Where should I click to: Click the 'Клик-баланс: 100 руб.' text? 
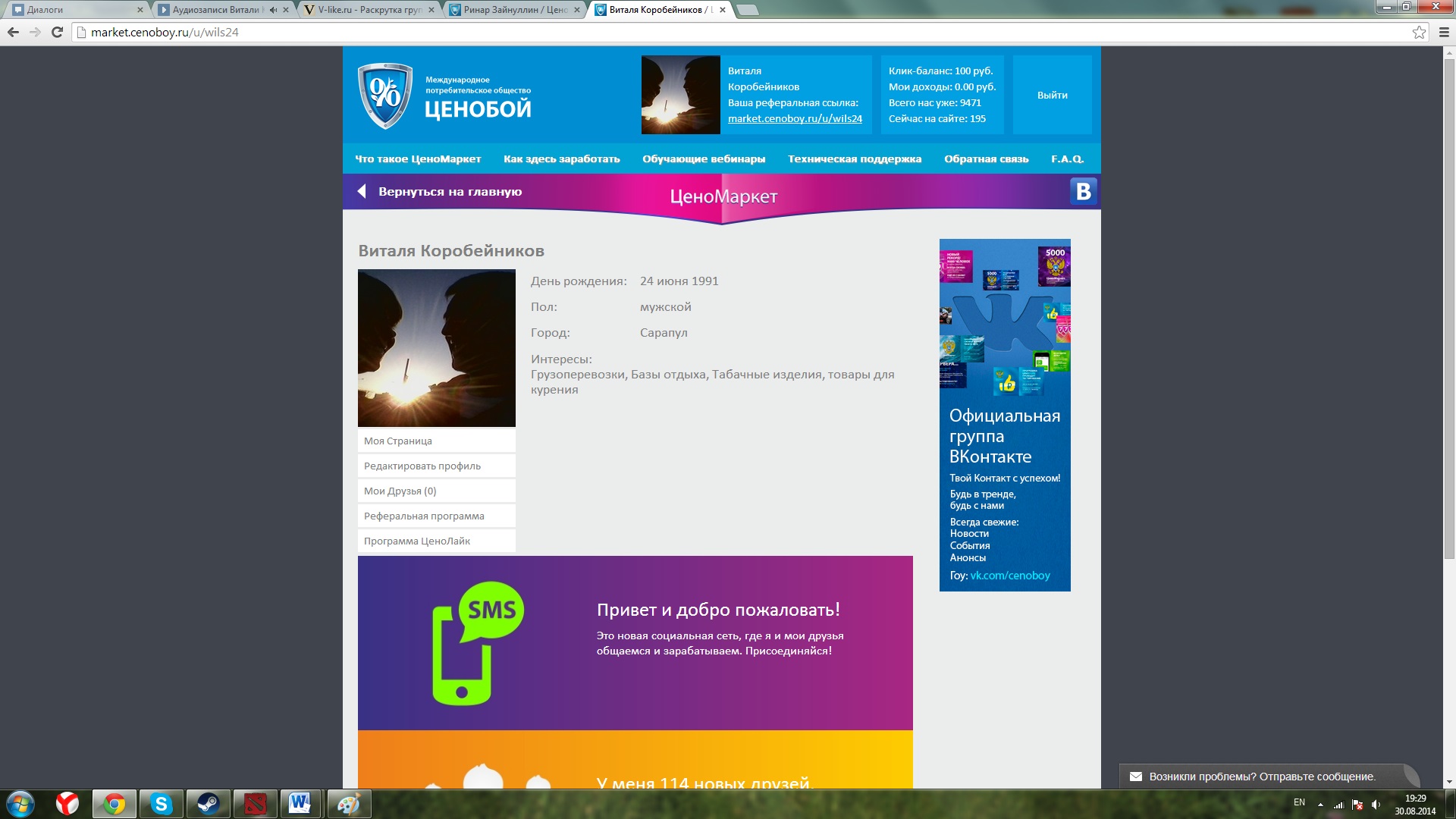(940, 71)
